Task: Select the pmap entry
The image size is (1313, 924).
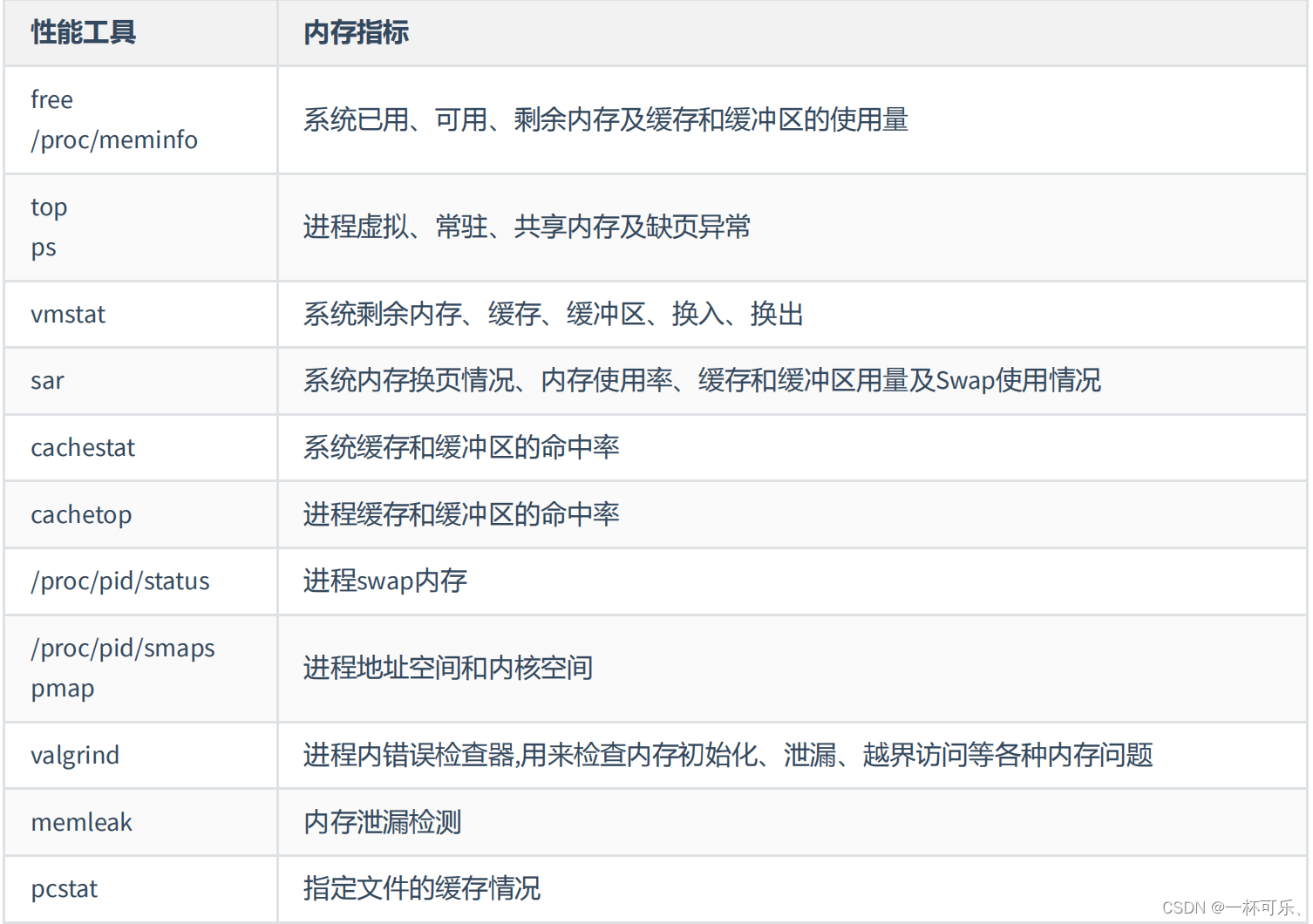Action: point(63,689)
